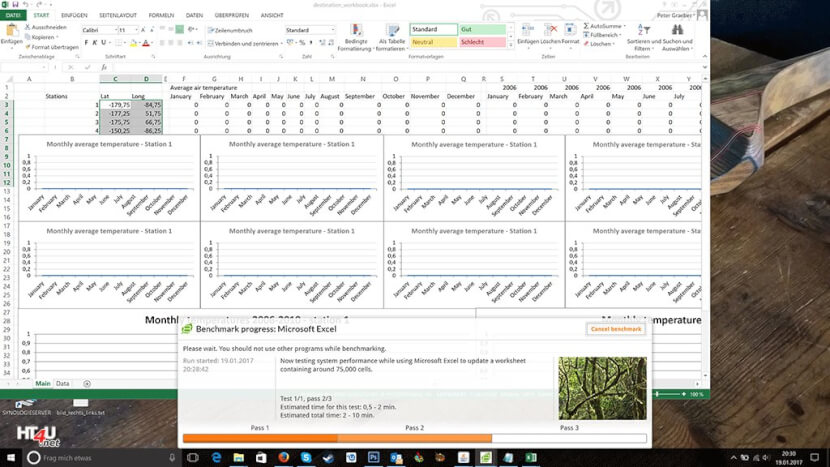The width and height of the screenshot is (830, 467).
Task: Select the Main sheet tab
Action: click(x=43, y=383)
